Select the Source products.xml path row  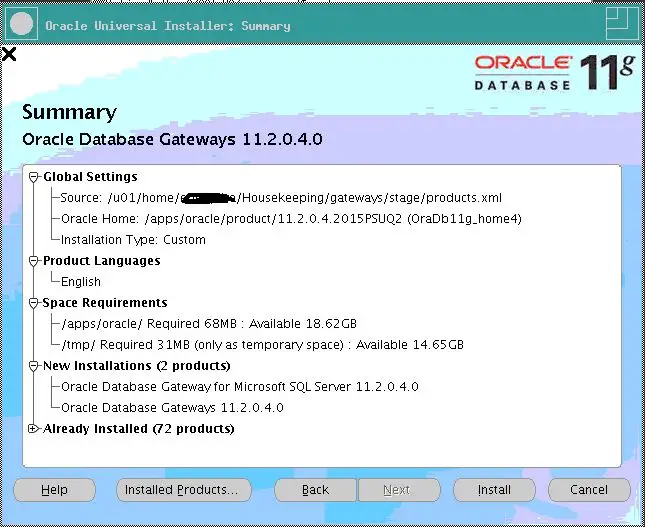pyautogui.click(x=281, y=198)
